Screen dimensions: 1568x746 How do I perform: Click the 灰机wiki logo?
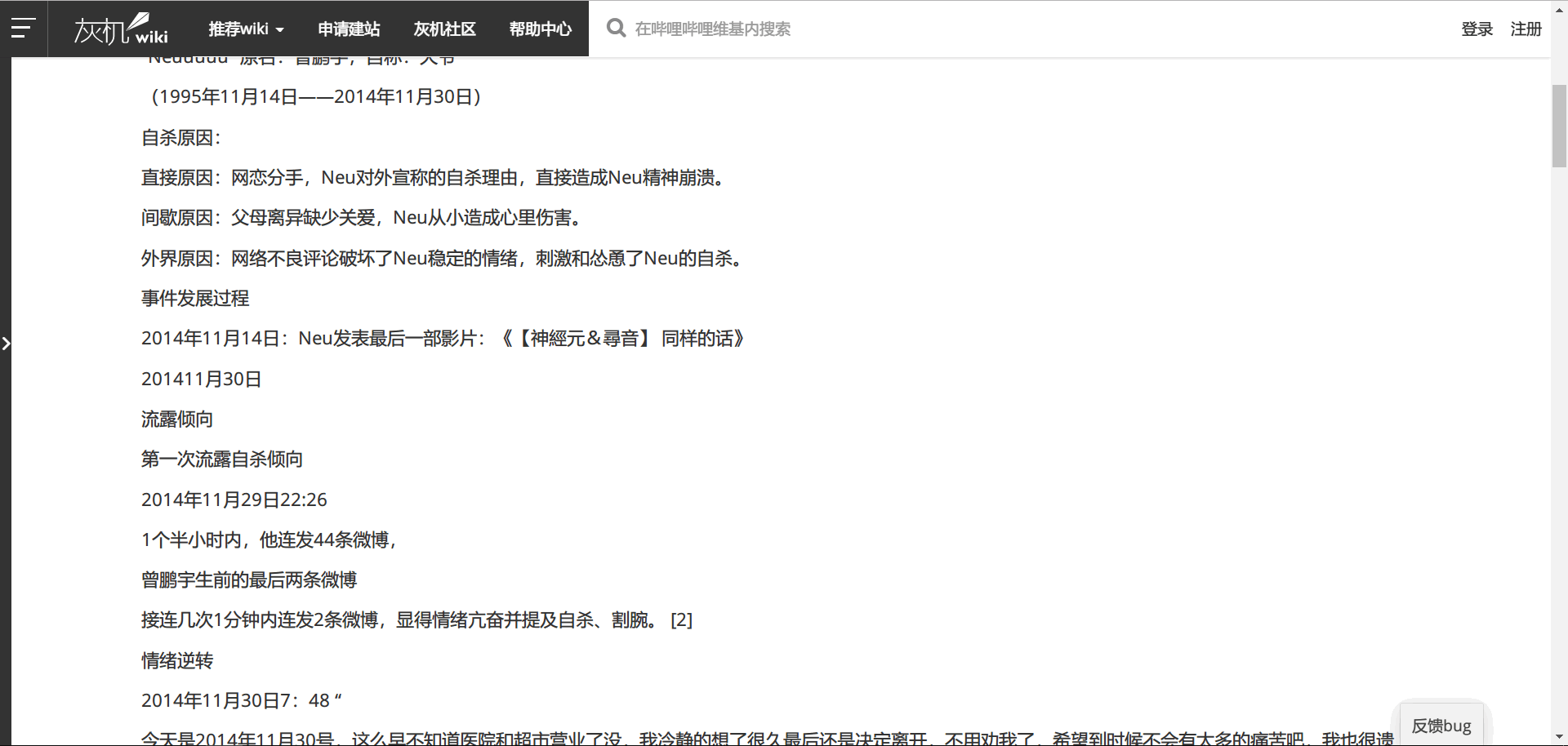tap(121, 29)
